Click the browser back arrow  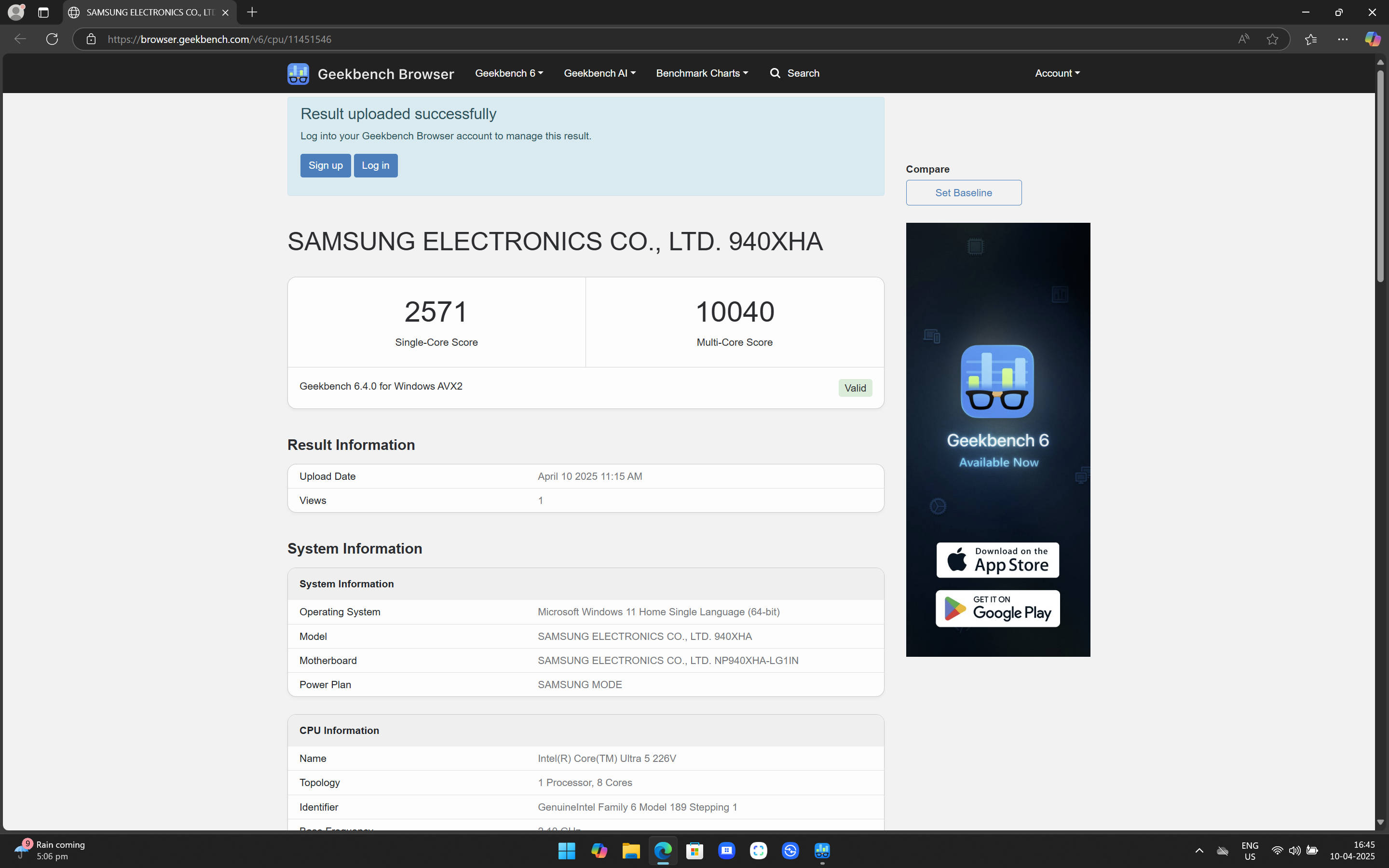(20, 39)
